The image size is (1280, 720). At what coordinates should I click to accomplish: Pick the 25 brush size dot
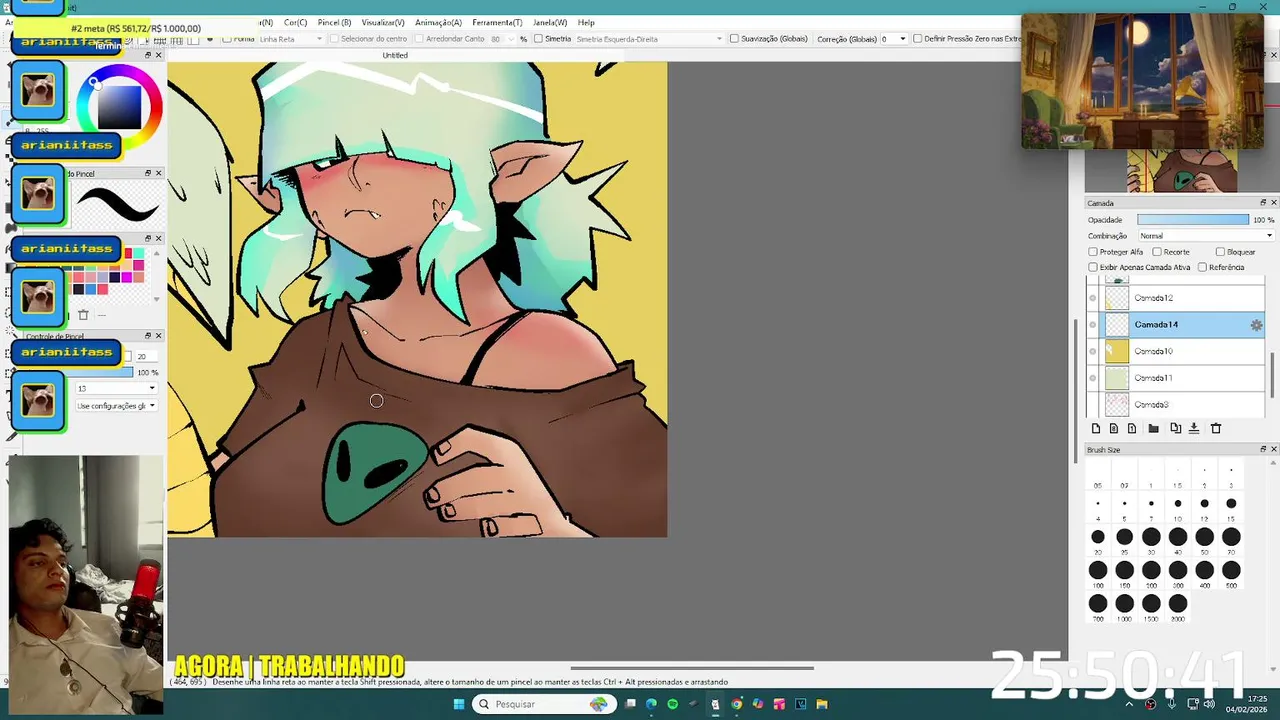click(1125, 537)
